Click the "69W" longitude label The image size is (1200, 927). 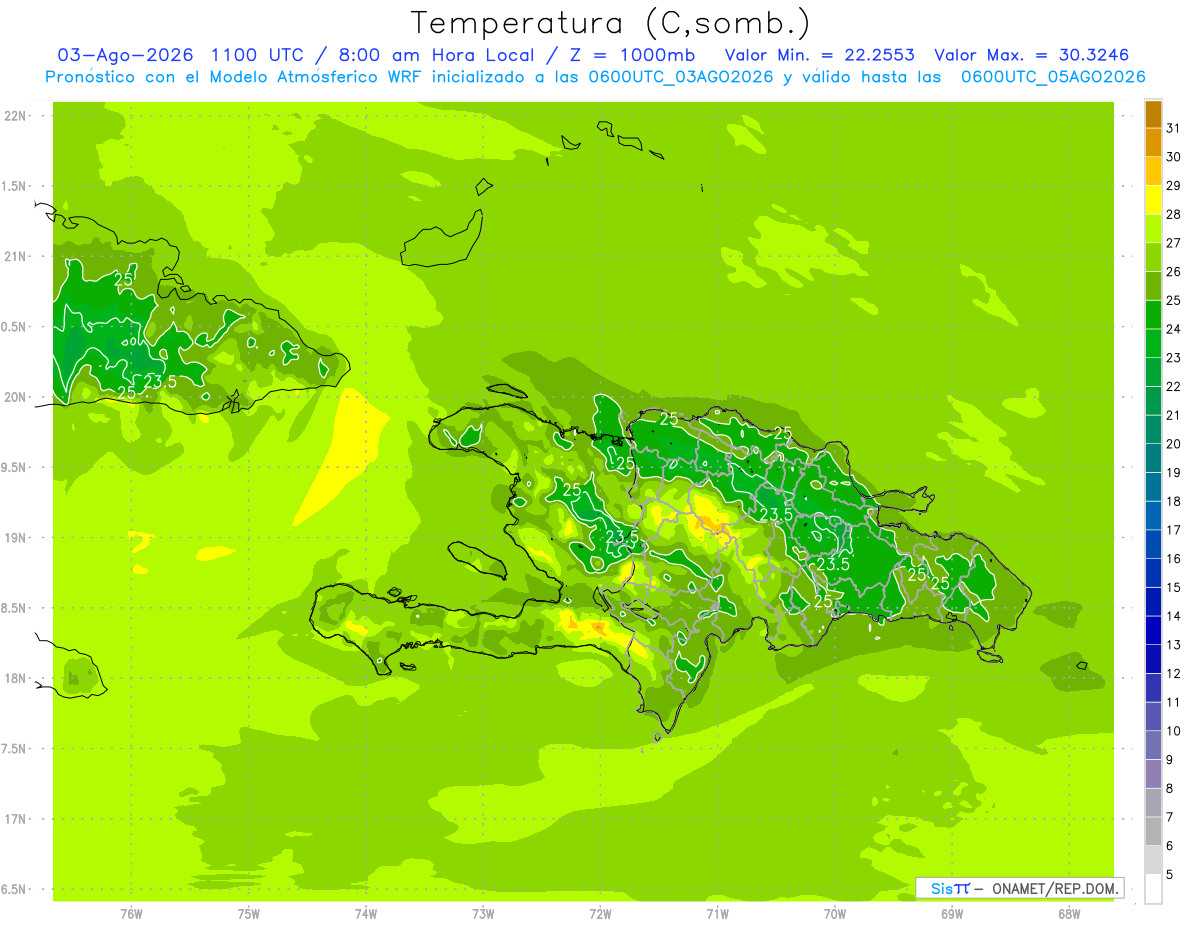click(951, 913)
